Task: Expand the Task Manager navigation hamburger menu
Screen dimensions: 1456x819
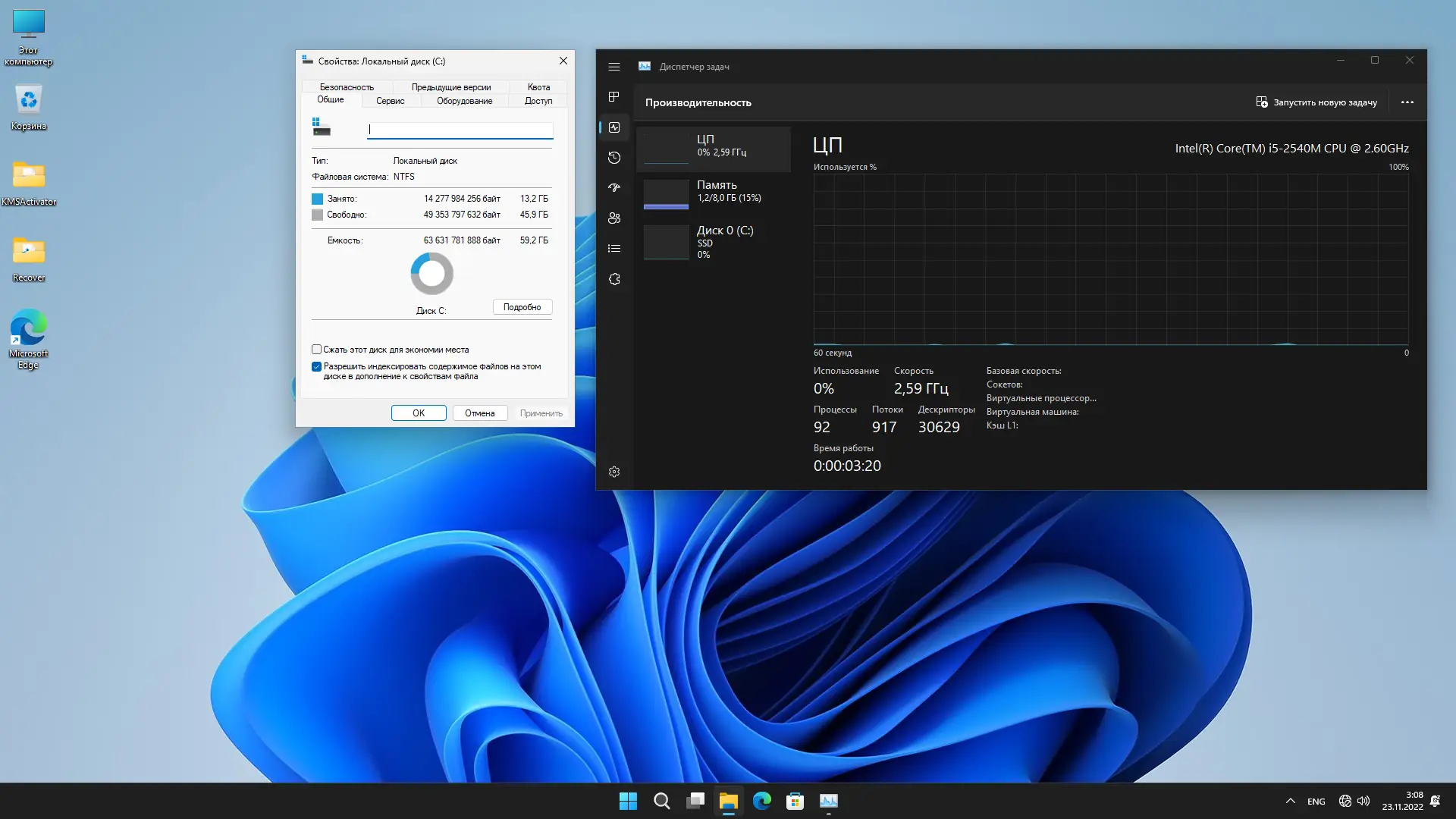Action: tap(614, 67)
